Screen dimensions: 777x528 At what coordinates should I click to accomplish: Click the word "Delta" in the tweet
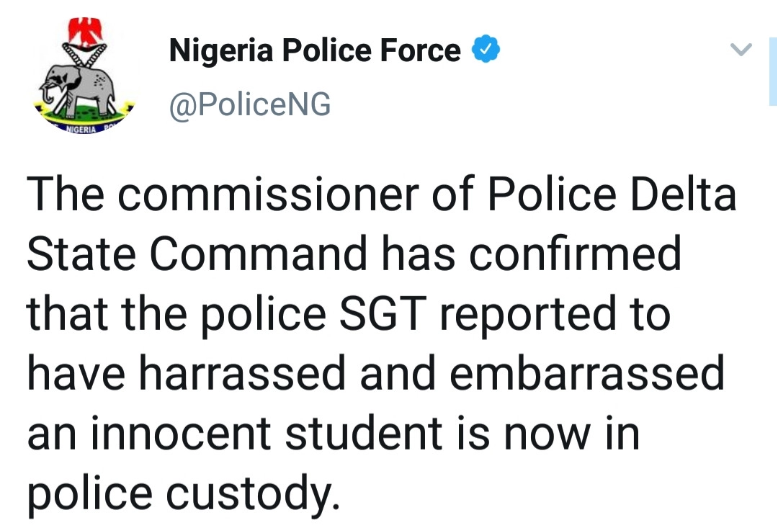[x=680, y=196]
